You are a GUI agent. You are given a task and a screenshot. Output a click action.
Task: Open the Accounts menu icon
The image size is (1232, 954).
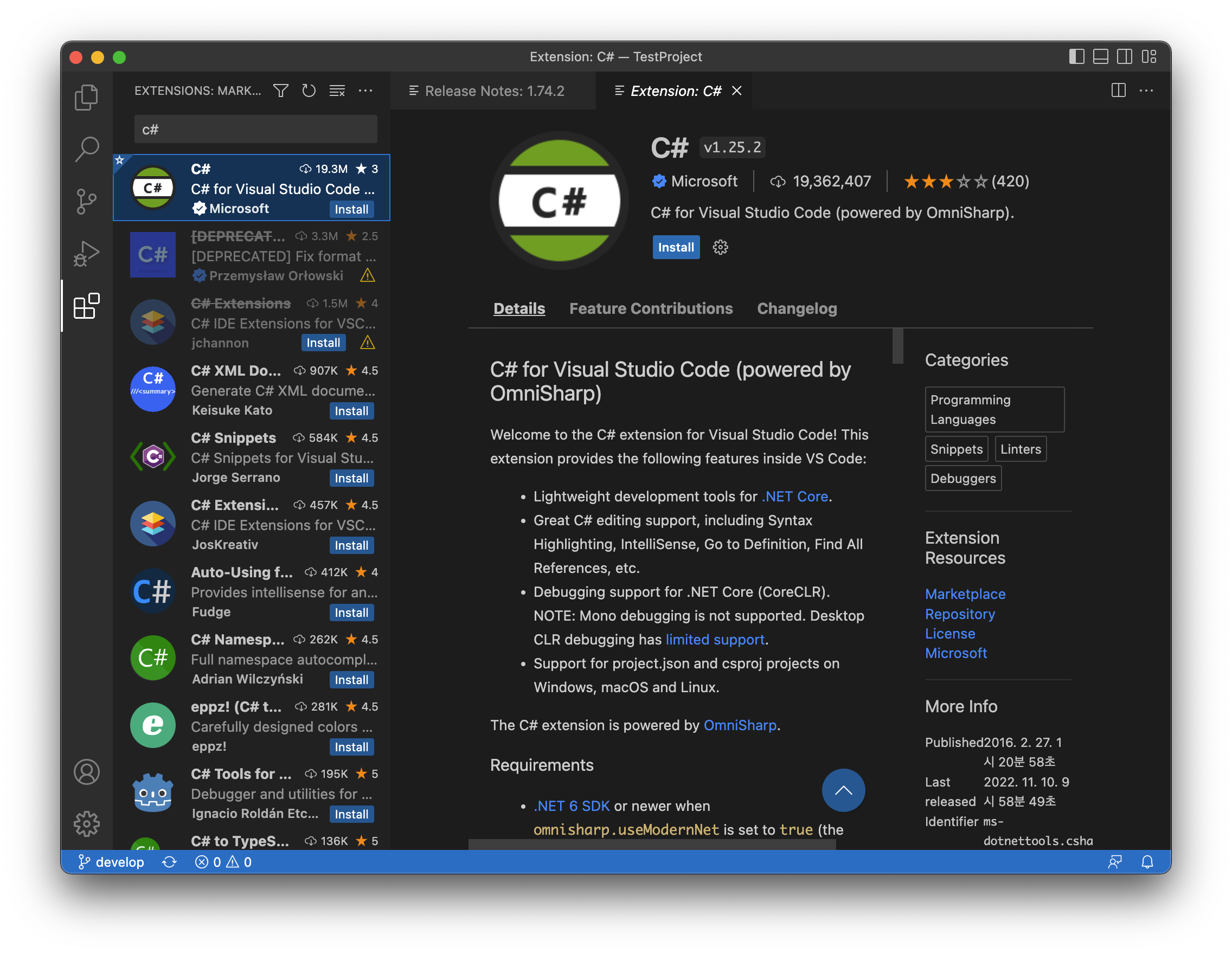click(86, 772)
